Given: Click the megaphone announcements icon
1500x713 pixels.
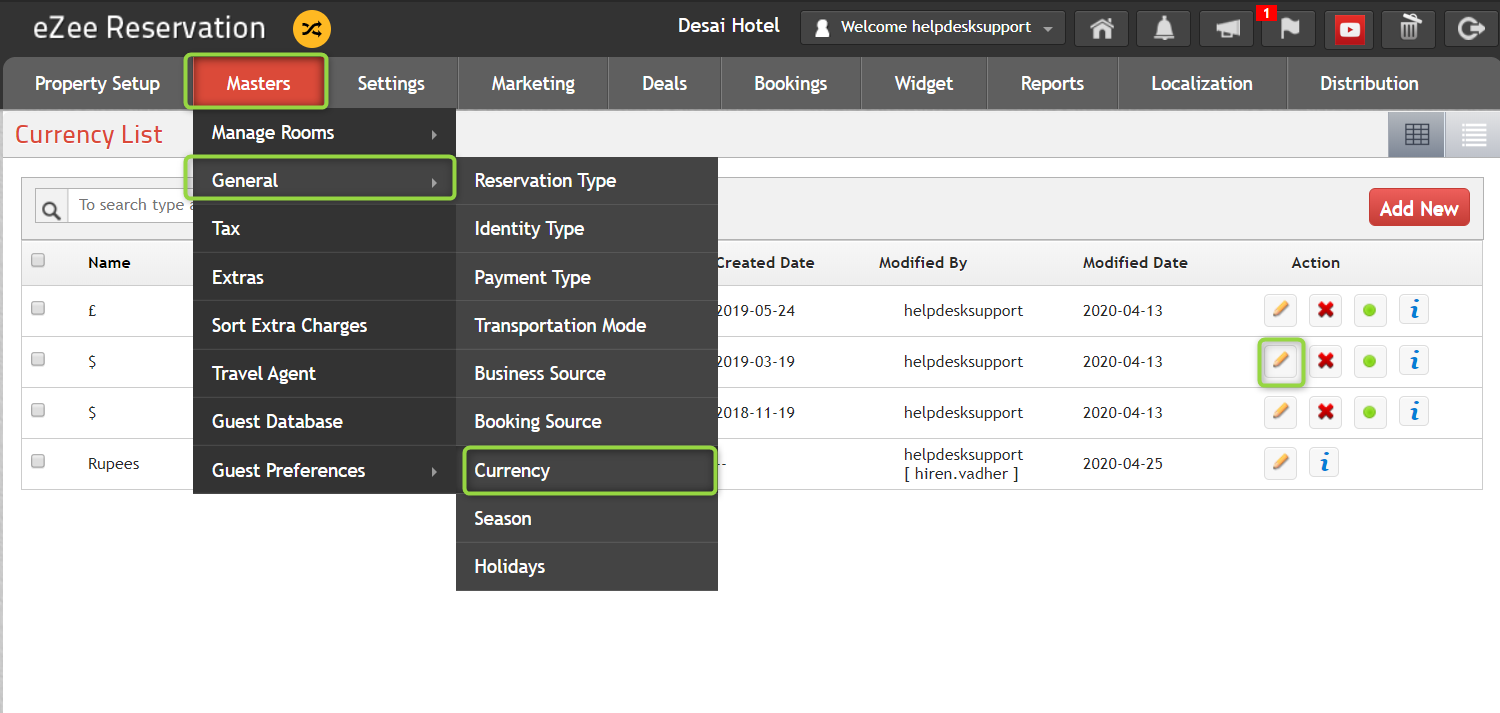Looking at the screenshot, I should (x=1226, y=29).
